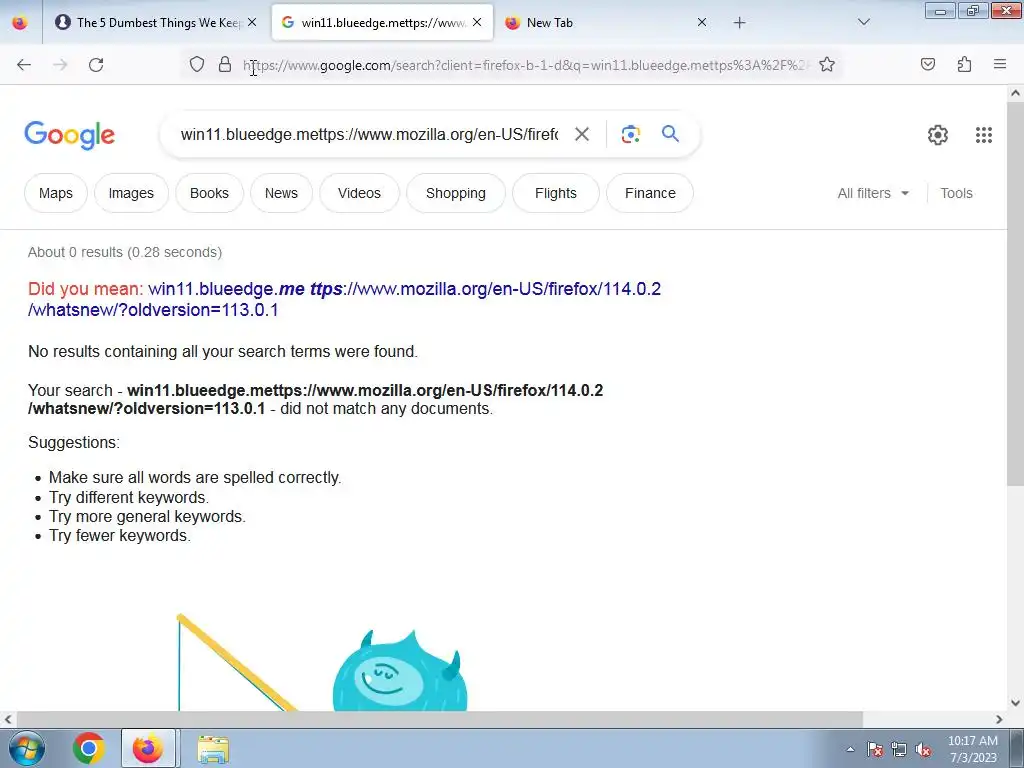This screenshot has height=768, width=1024.
Task: Click the scroll down arrow
Action: [x=1015, y=703]
